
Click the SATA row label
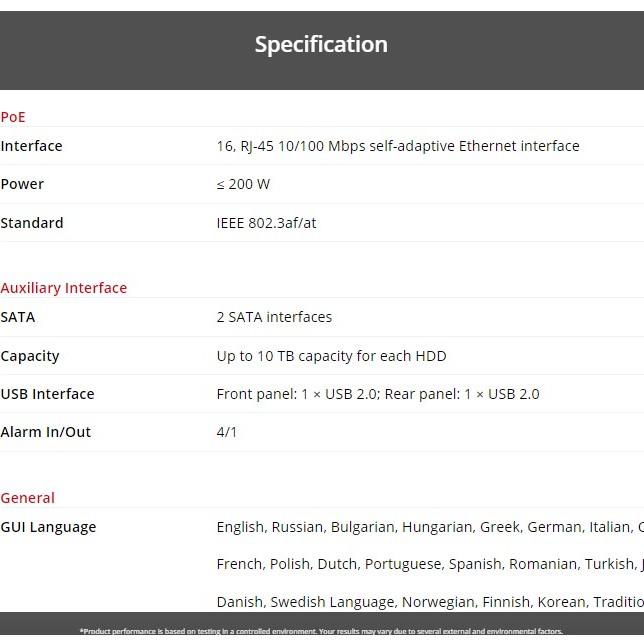click(x=18, y=317)
